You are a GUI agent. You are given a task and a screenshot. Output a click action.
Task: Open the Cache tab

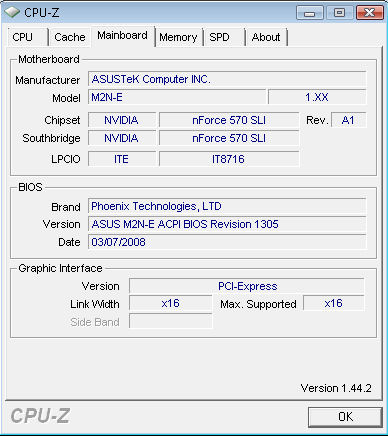[69, 37]
